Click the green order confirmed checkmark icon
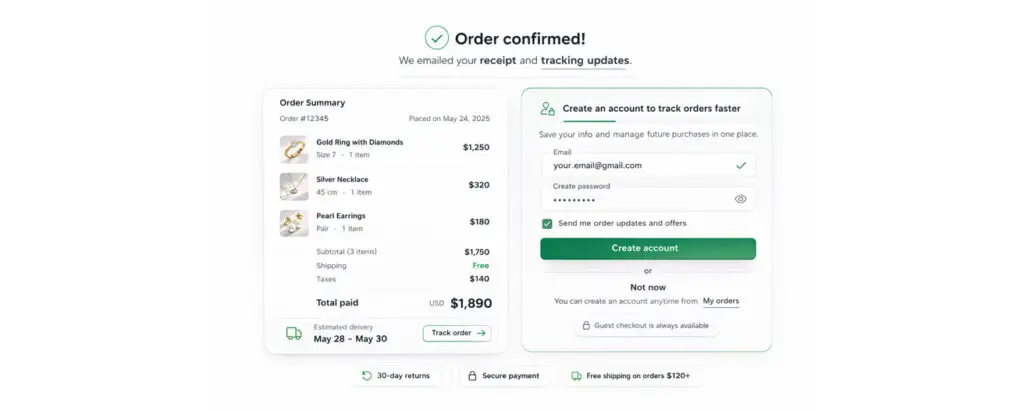 pyautogui.click(x=436, y=38)
